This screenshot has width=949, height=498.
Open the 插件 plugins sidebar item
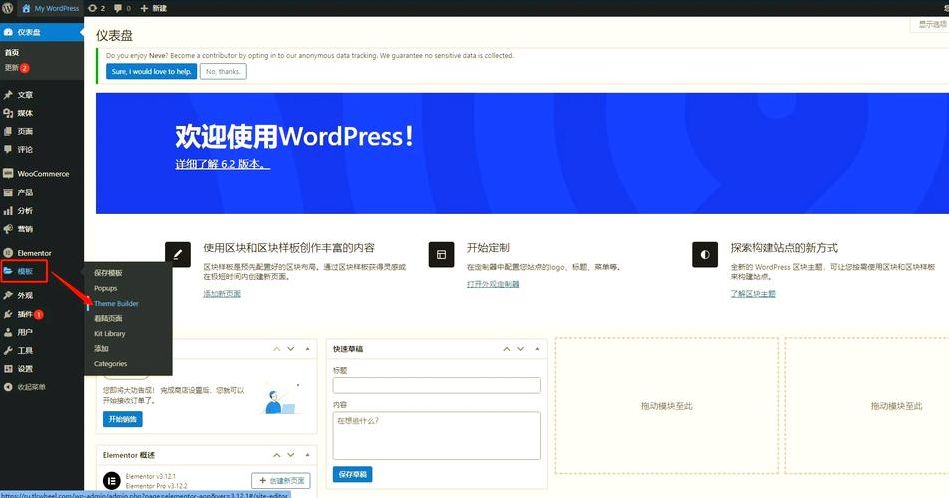(x=42, y=314)
